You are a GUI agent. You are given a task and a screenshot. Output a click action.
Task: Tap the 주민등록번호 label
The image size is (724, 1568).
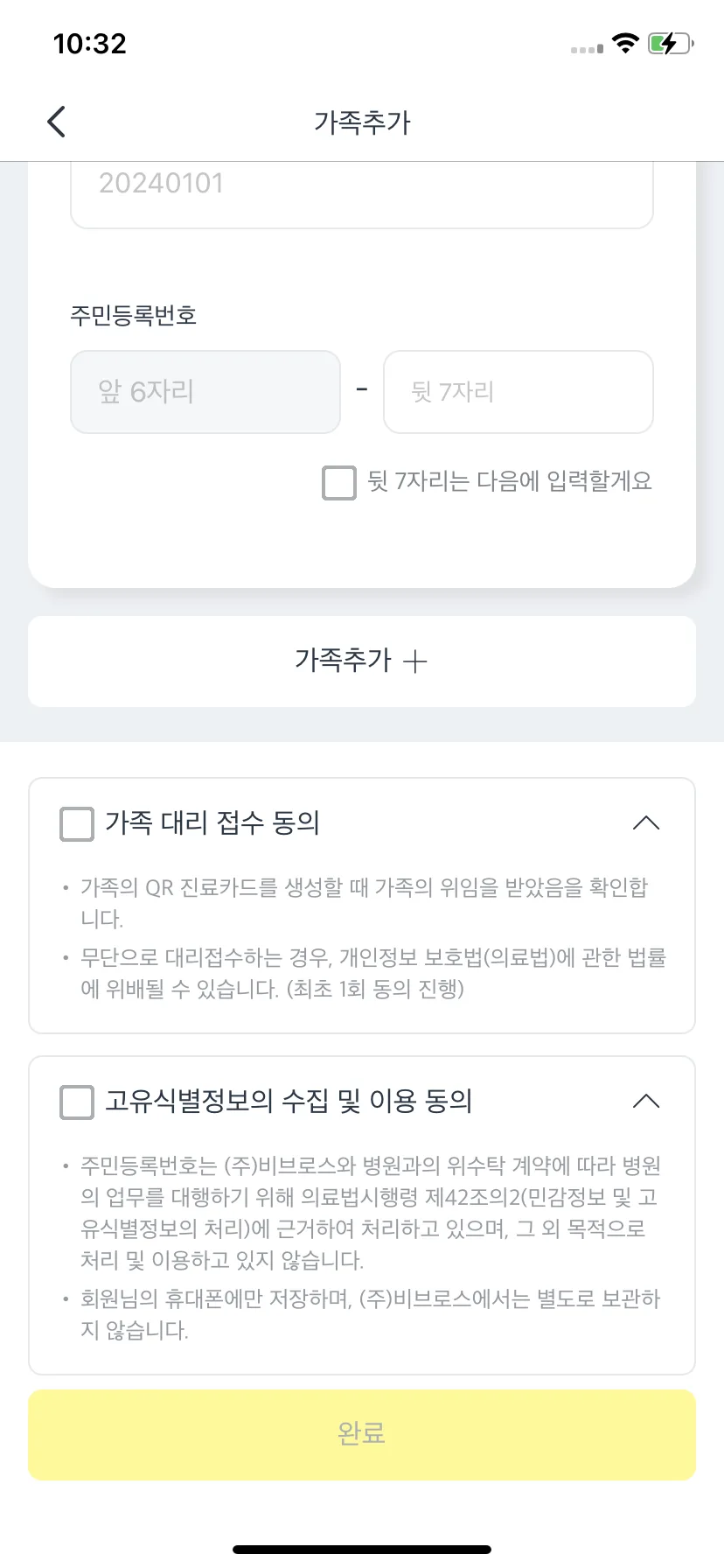click(134, 315)
